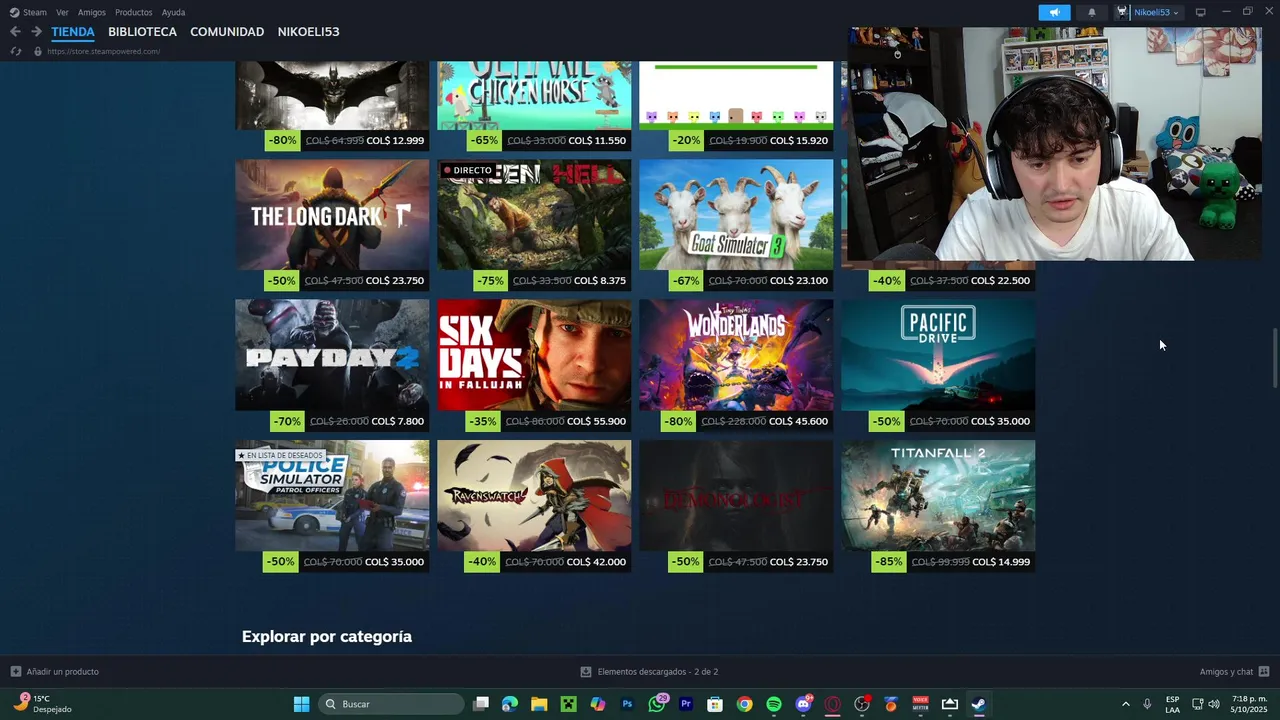The height and width of the screenshot is (720, 1280).
Task: Open Google Chrome from taskbar
Action: point(745,704)
